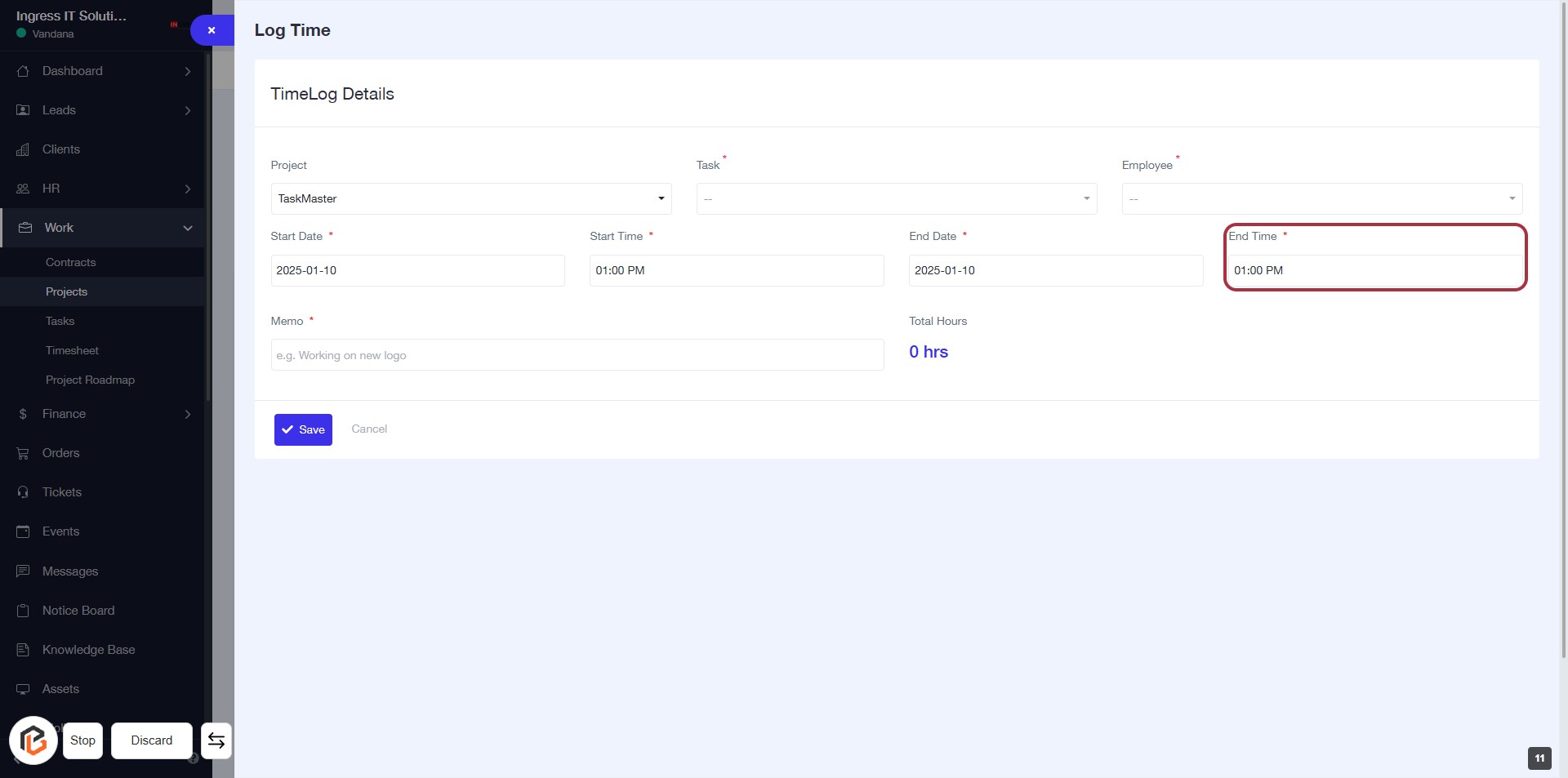Click the Memo text field

[x=577, y=355]
